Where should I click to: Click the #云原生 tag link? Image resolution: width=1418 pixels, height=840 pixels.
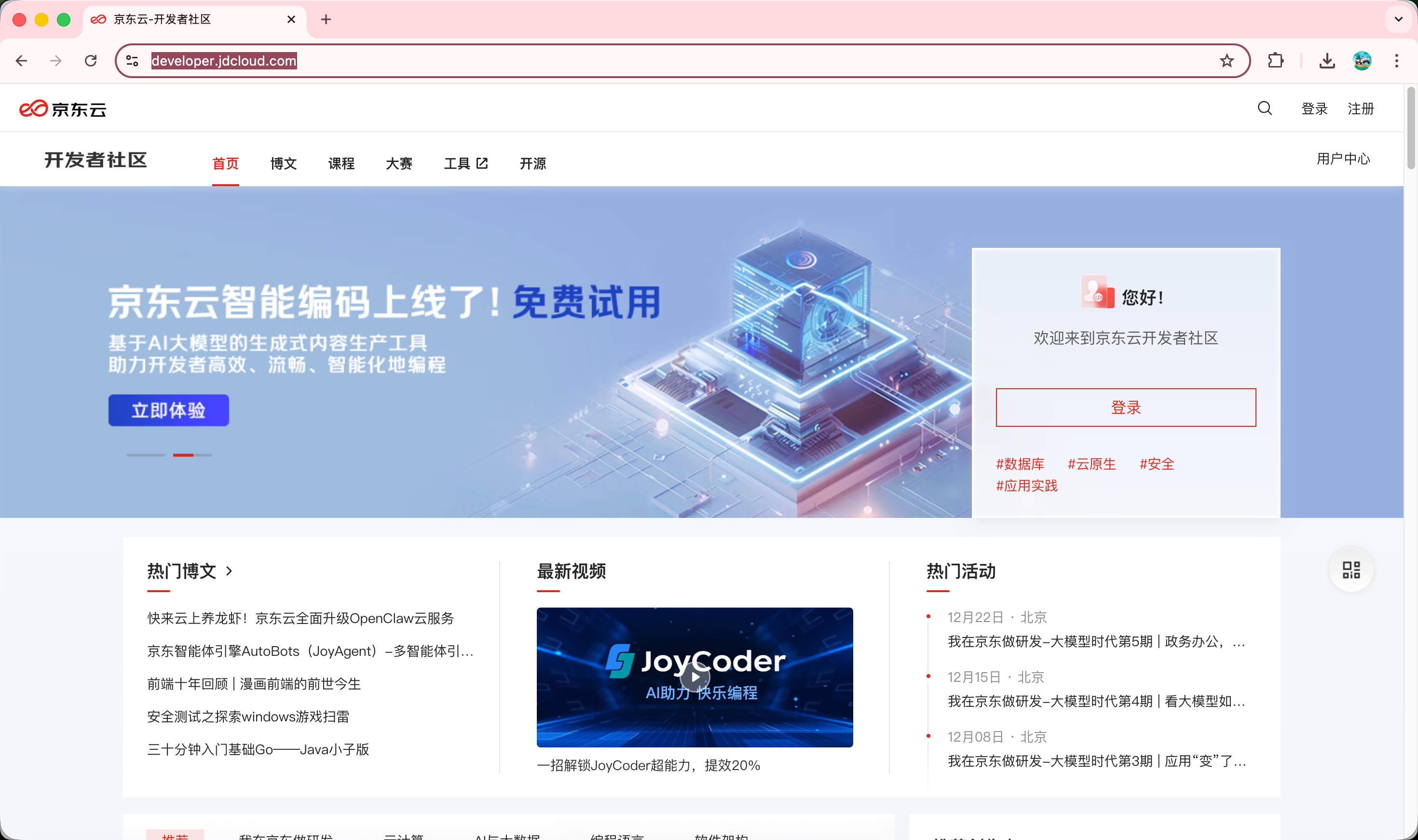tap(1091, 464)
